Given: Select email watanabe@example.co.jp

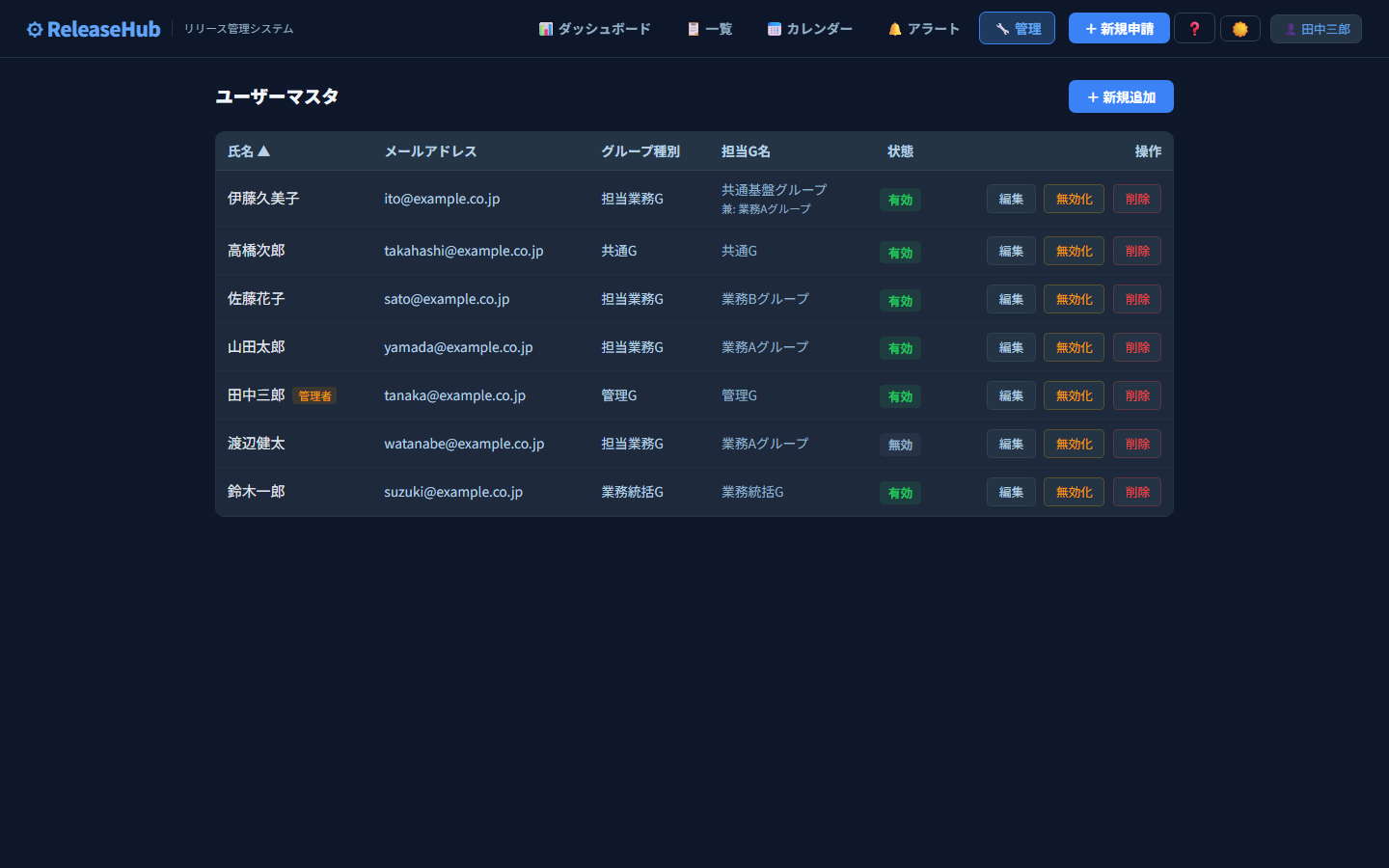Looking at the screenshot, I should (x=464, y=444).
